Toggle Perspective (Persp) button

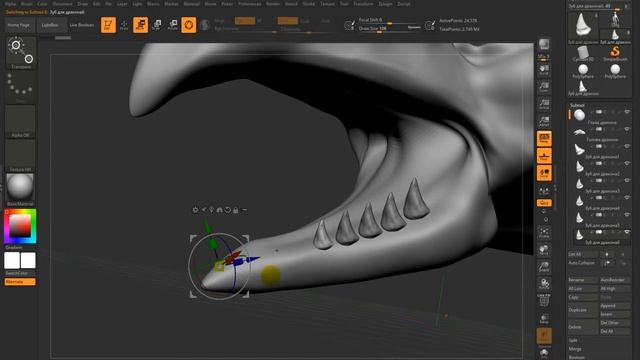[544, 138]
